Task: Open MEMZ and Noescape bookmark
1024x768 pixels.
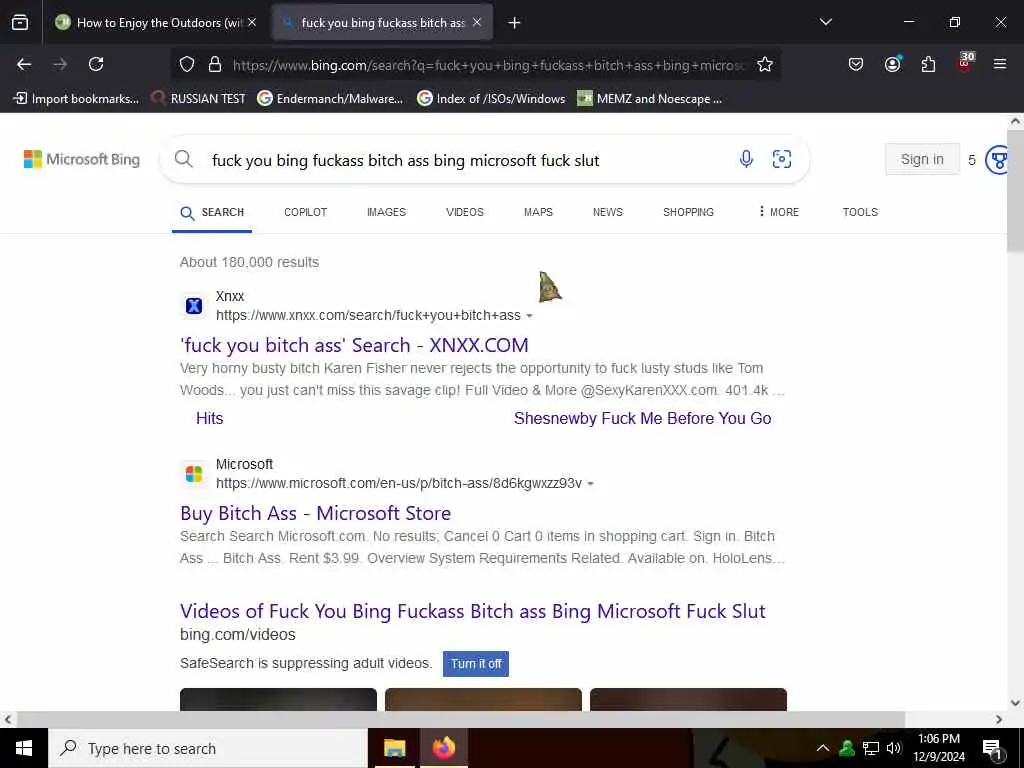Action: pyautogui.click(x=650, y=99)
